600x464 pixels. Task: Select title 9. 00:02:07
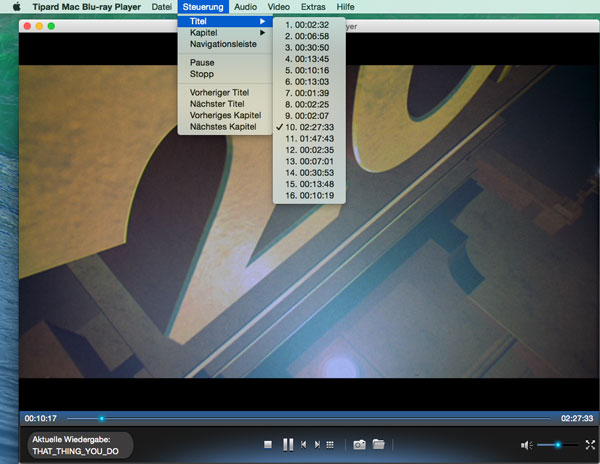[x=309, y=116]
